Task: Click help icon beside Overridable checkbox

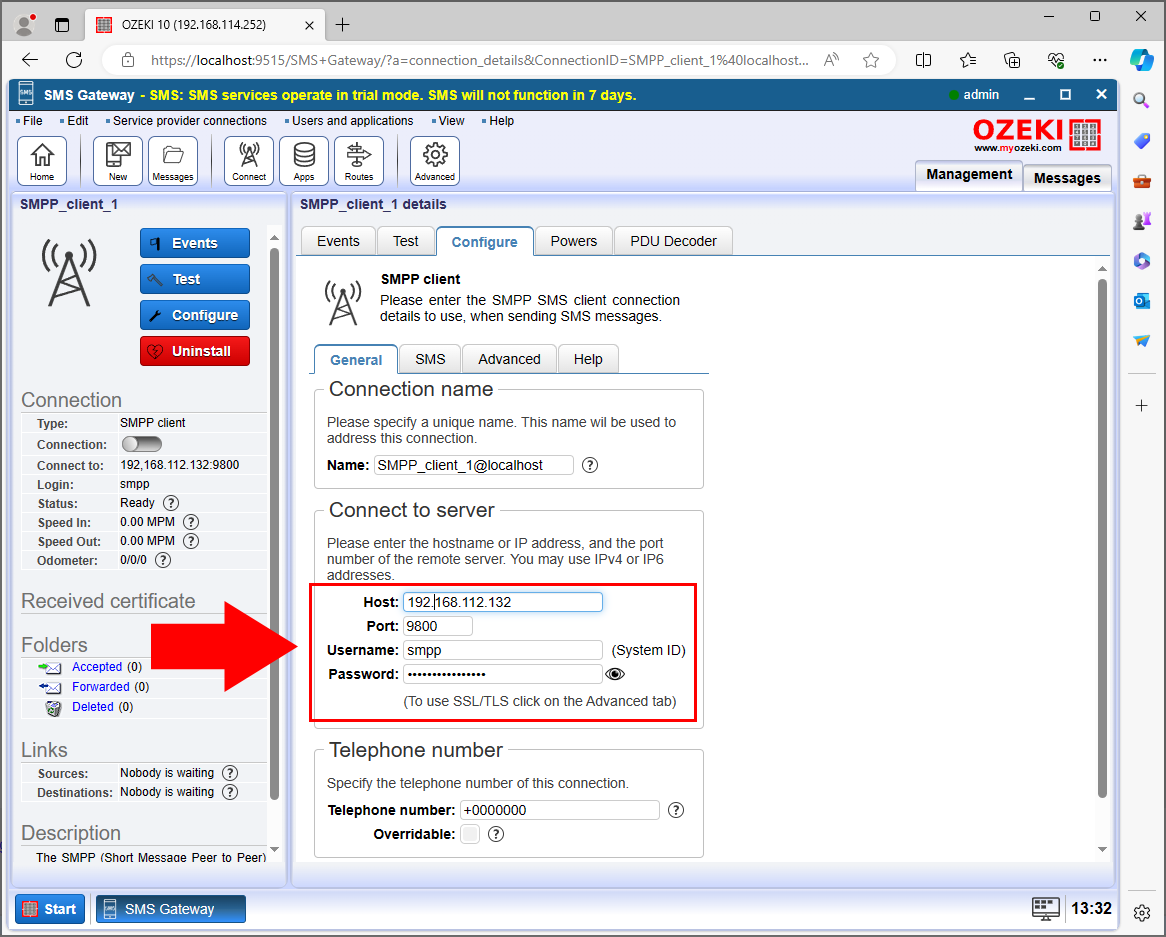Action: 496,834
